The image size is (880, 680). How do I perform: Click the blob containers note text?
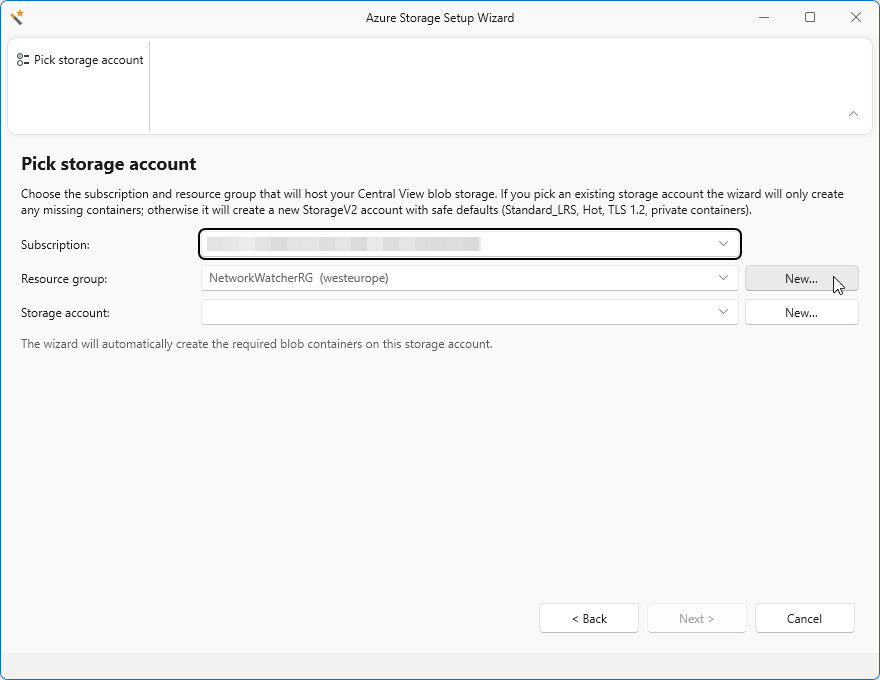(x=256, y=343)
